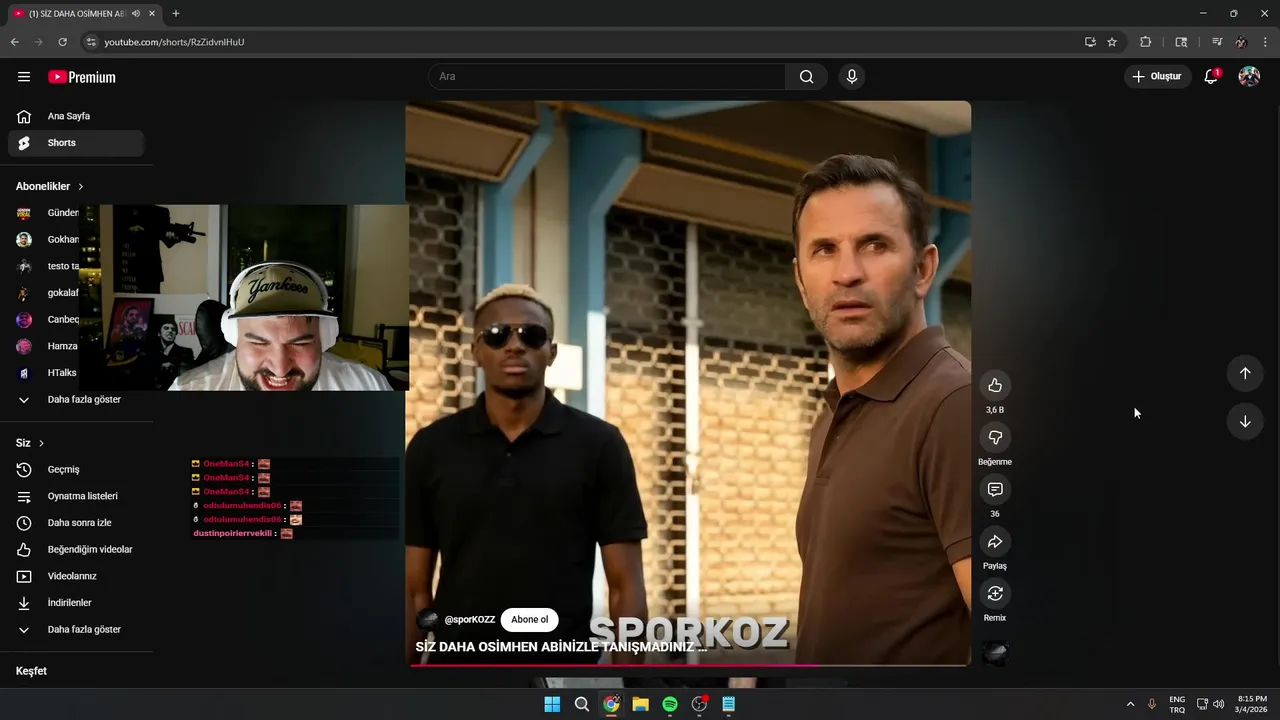This screenshot has width=1280, height=720.
Task: Open the volume tray icon
Action: tap(1218, 704)
